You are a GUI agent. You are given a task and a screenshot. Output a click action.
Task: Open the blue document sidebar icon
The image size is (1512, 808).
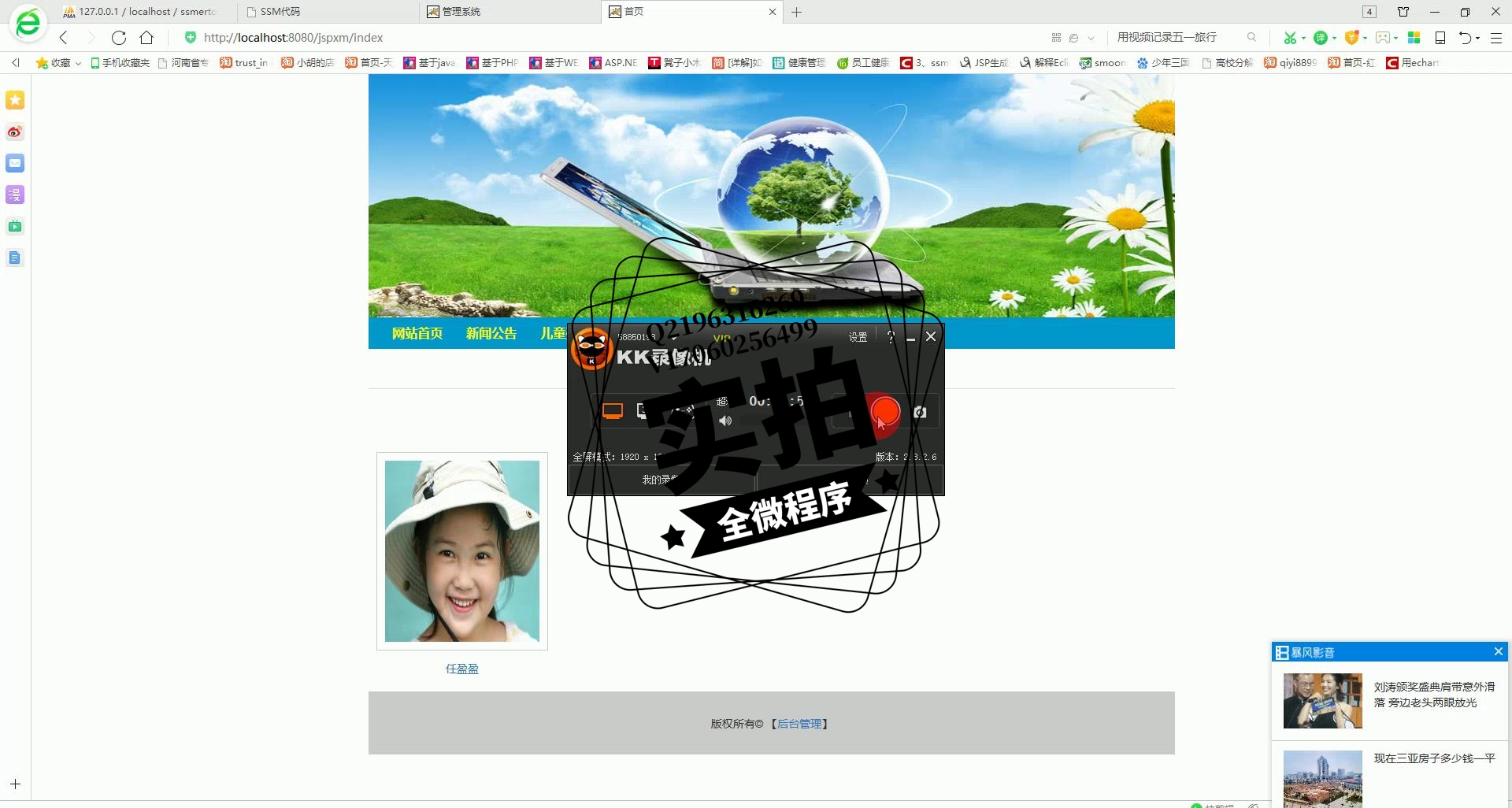click(x=15, y=258)
